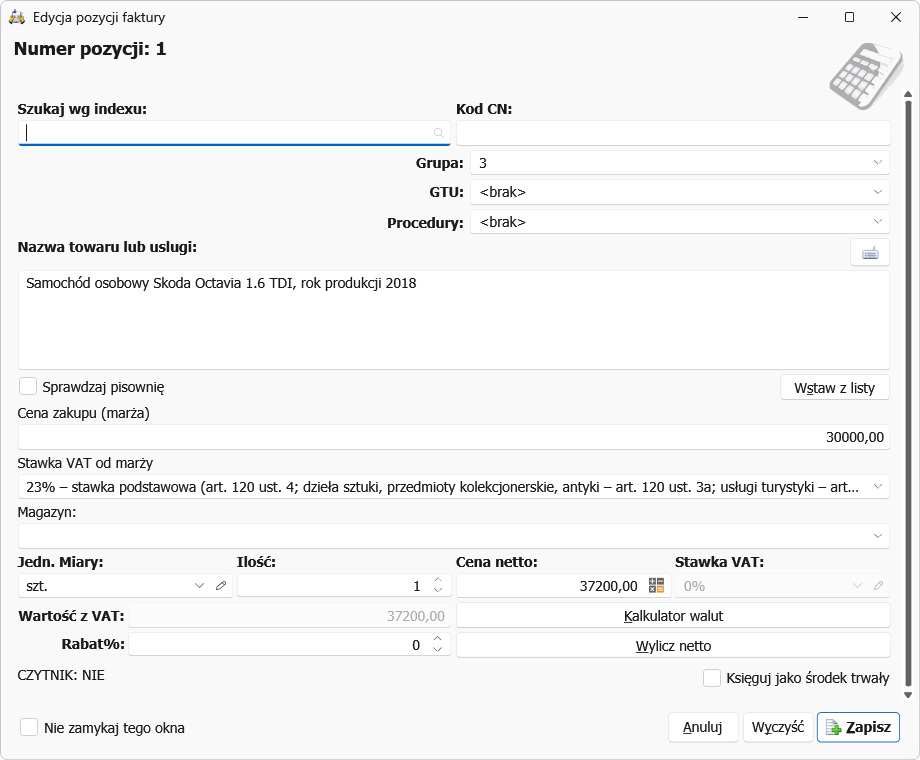This screenshot has width=920, height=760.
Task: Check Nie zamykaj tego okna option
Action: (x=29, y=728)
